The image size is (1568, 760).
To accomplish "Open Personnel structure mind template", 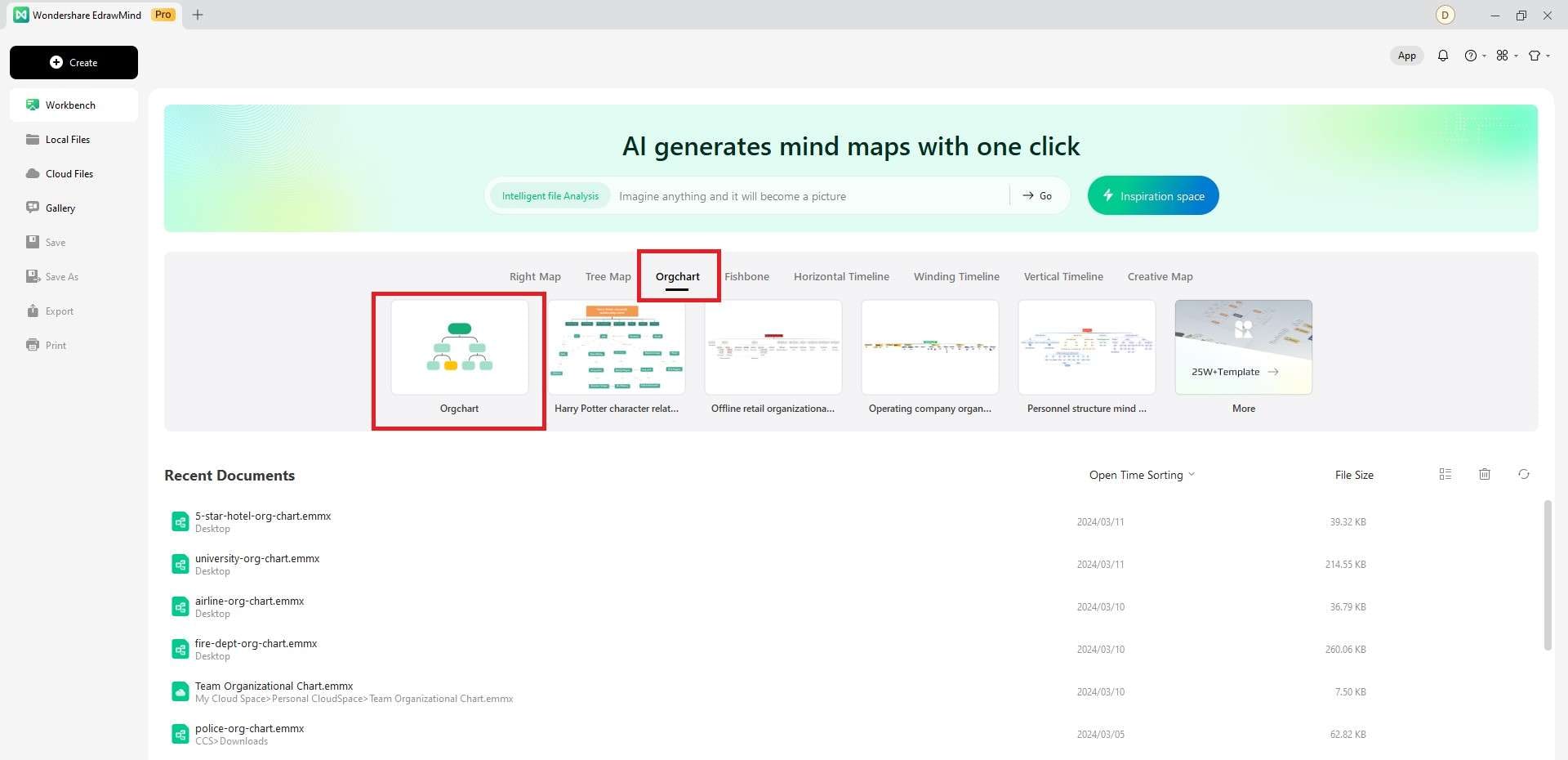I will 1087,347.
